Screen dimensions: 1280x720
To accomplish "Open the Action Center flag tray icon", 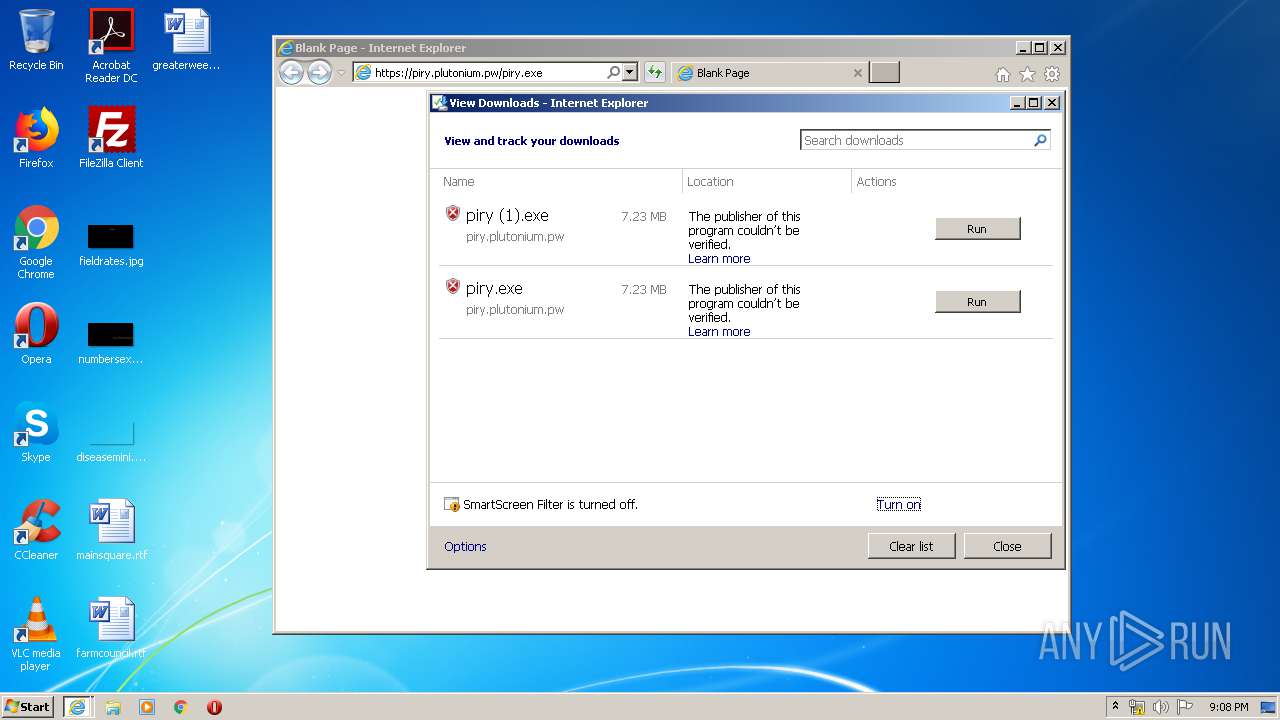I will (x=1185, y=707).
